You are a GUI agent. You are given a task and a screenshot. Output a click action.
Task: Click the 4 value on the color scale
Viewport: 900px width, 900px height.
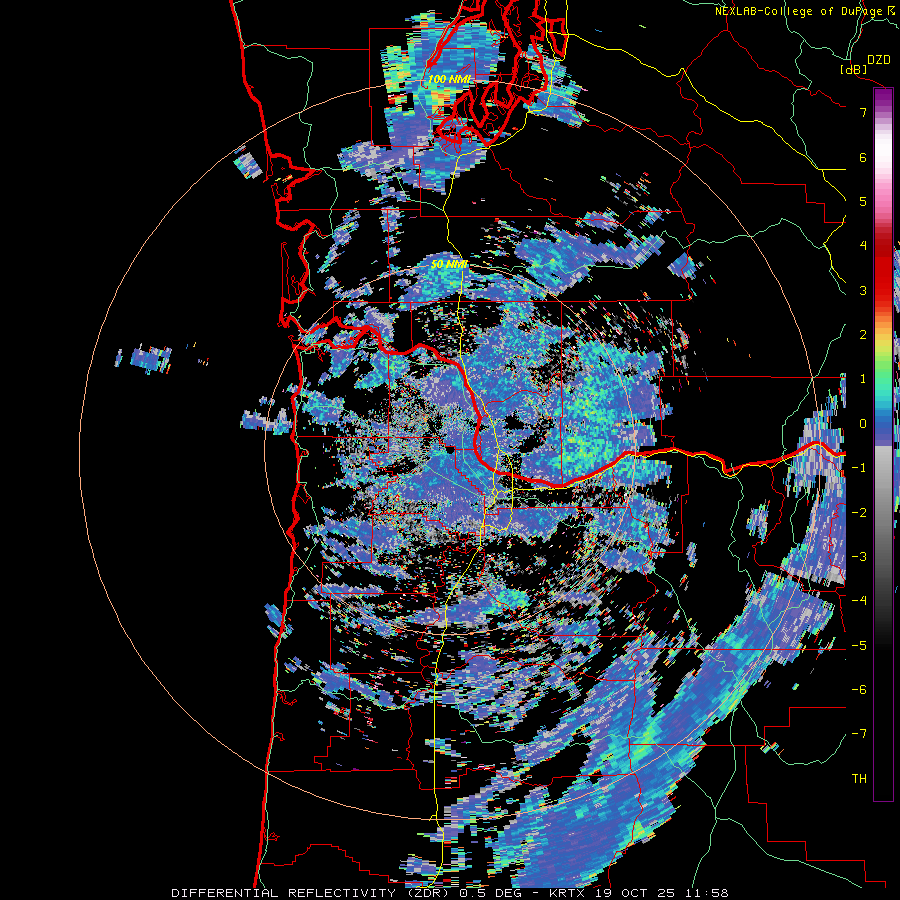[x=863, y=246]
